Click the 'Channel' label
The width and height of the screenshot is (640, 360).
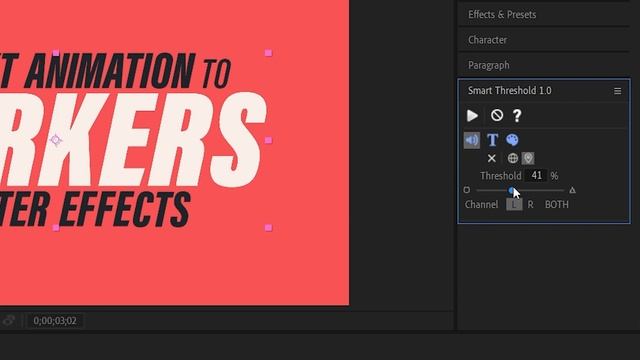tap(481, 204)
